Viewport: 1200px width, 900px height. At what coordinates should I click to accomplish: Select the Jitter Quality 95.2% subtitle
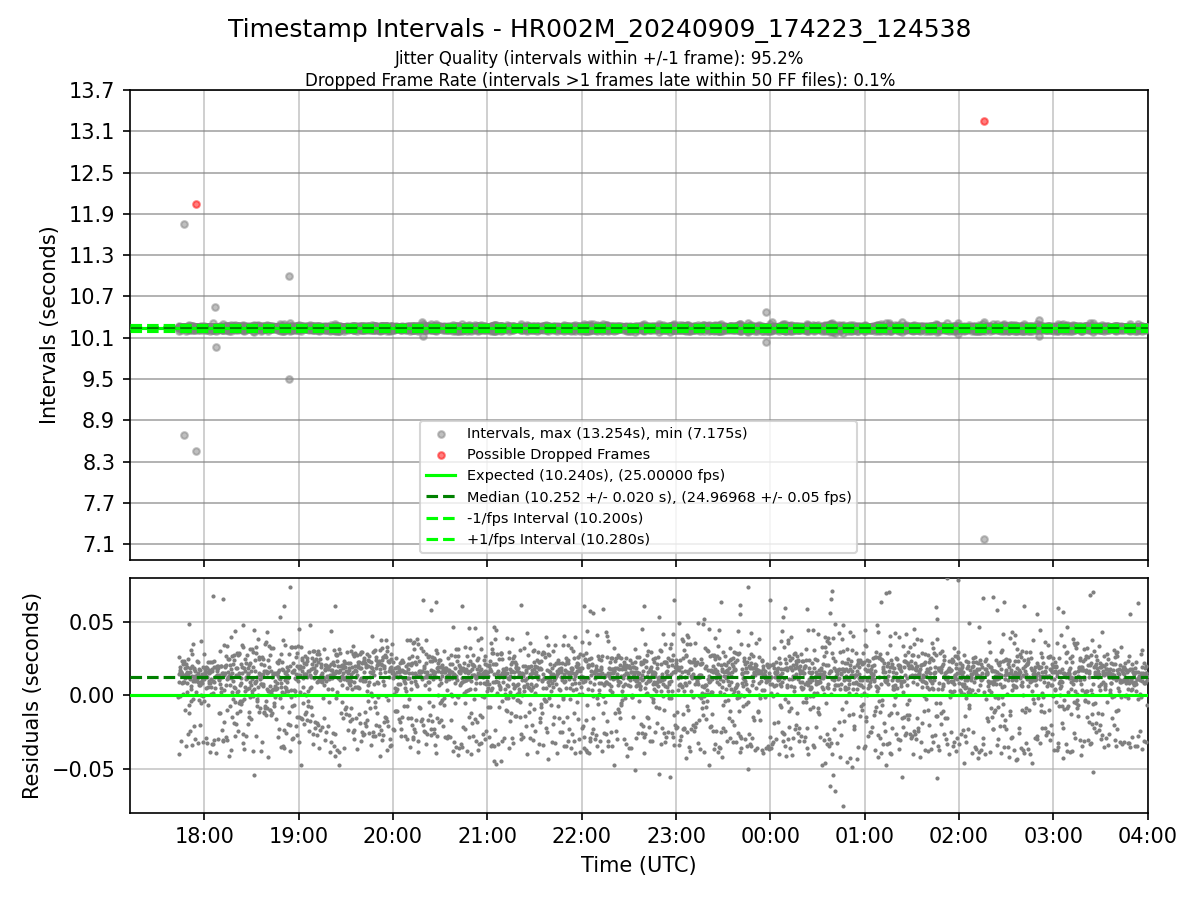click(599, 58)
